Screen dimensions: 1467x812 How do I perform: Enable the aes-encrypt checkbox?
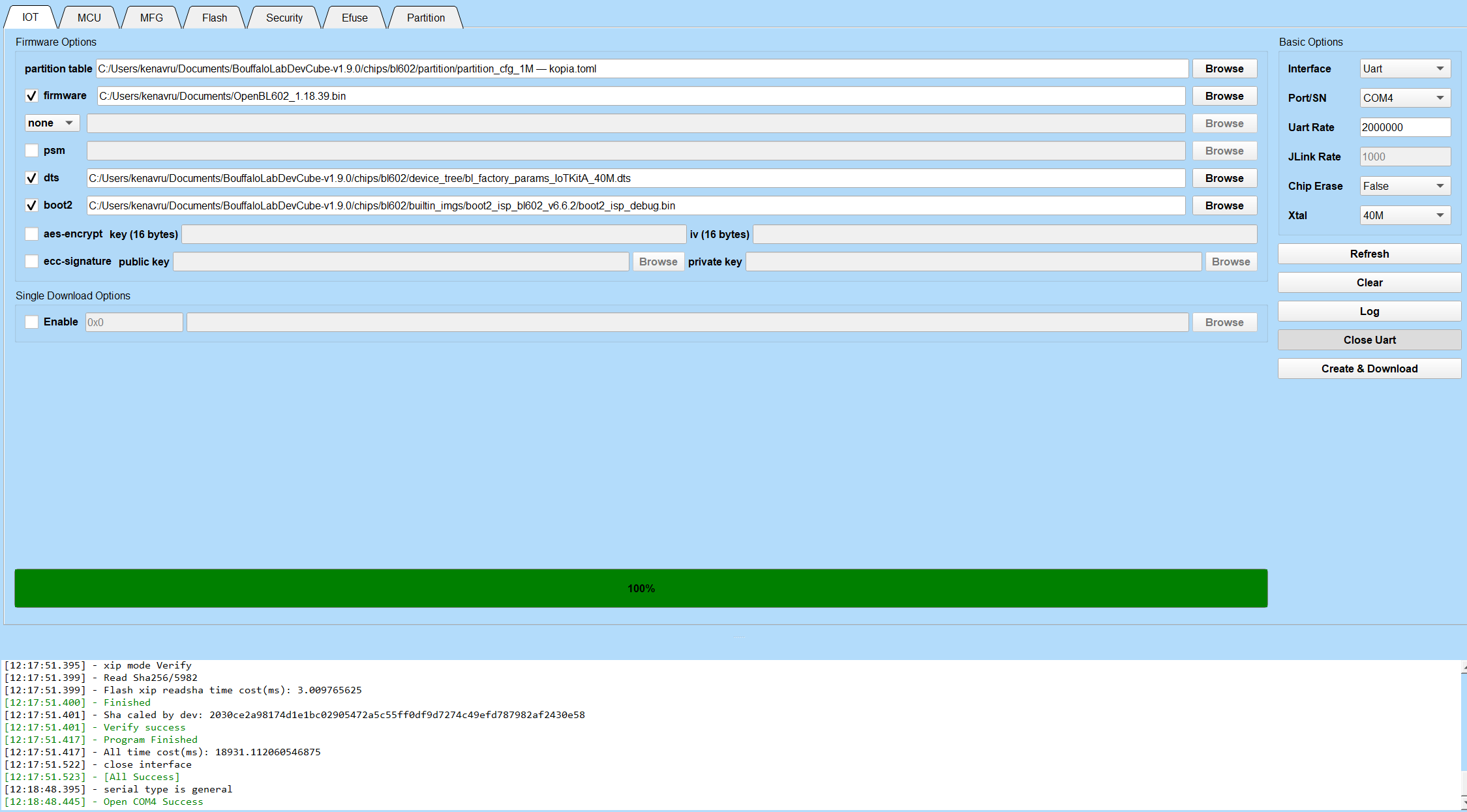[31, 233]
